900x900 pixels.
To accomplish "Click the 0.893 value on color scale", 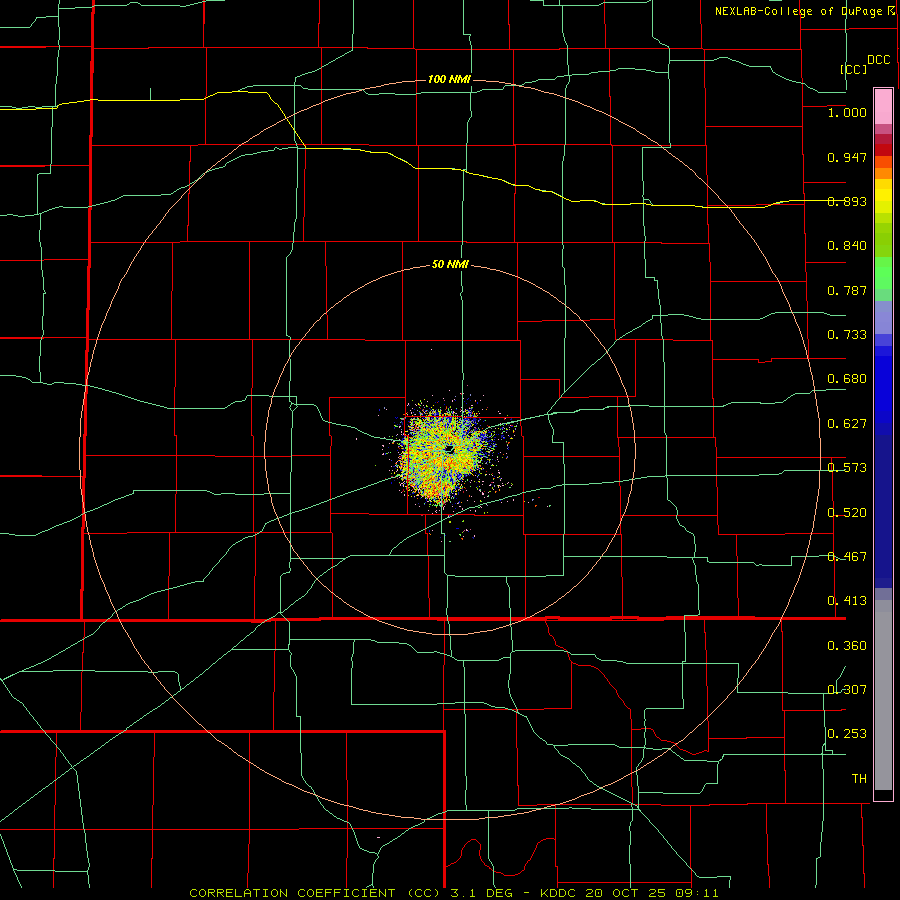I will coord(847,201).
